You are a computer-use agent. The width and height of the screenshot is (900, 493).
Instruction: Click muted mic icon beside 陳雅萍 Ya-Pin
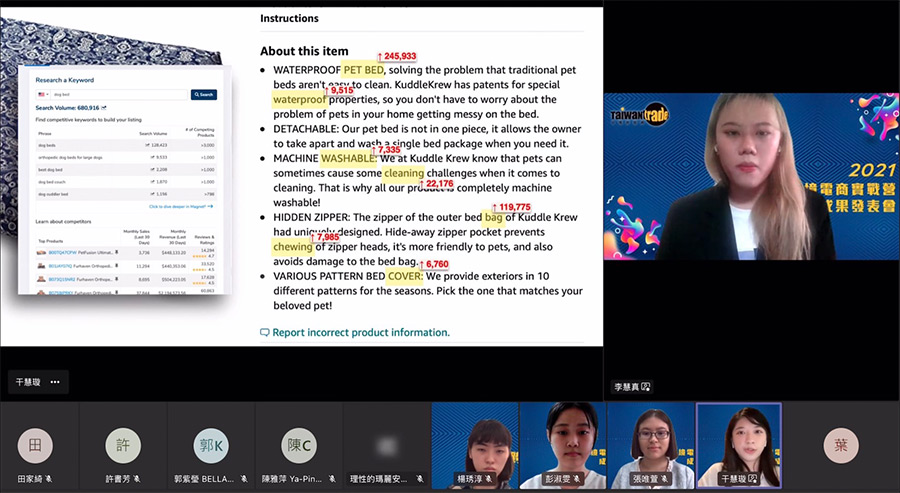(x=332, y=479)
